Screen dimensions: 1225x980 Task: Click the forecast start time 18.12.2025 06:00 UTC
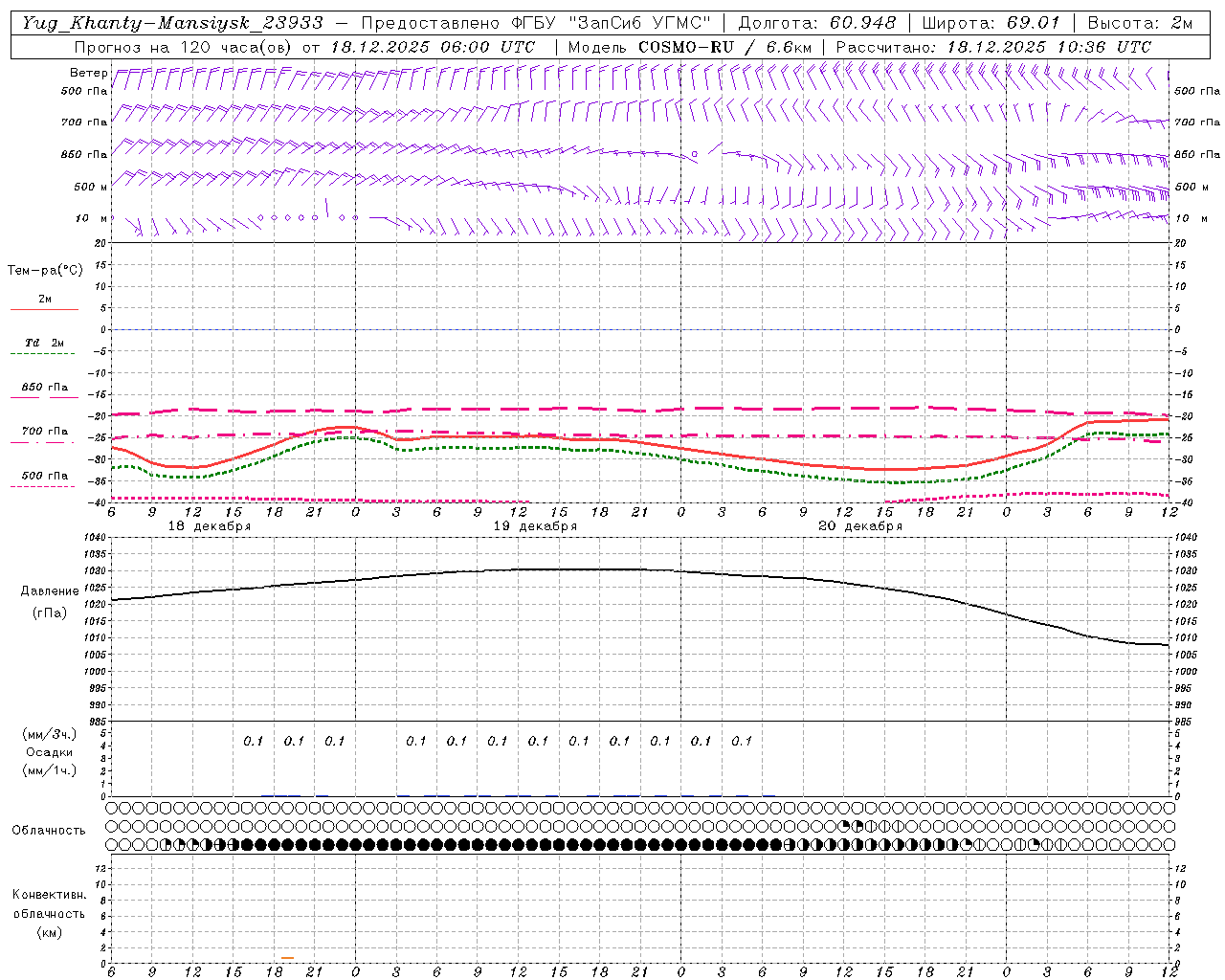(433, 47)
